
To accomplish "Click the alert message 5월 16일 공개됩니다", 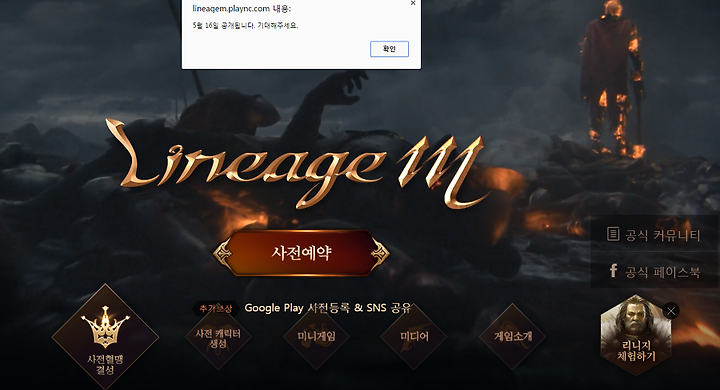I will point(245,26).
